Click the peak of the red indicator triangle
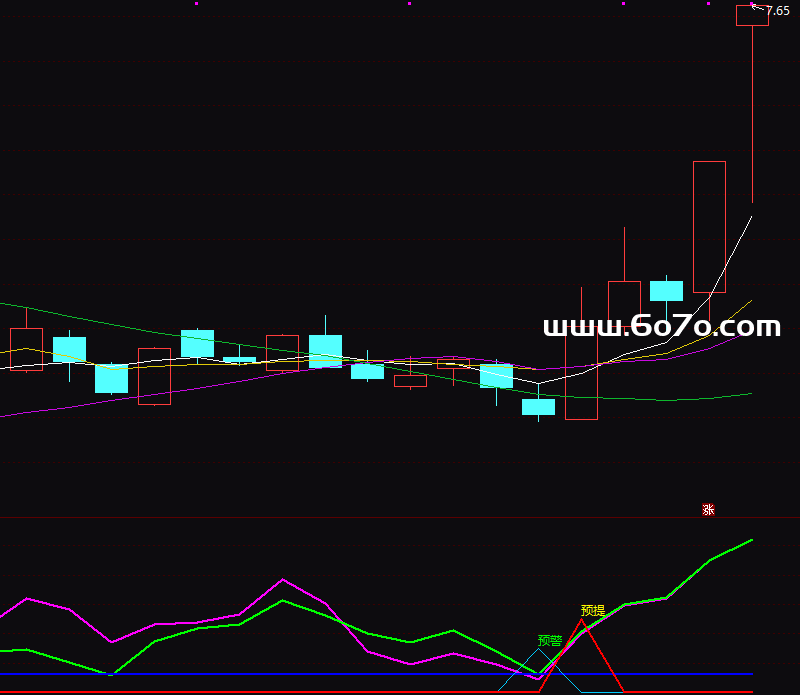800x695 pixels. pos(581,620)
